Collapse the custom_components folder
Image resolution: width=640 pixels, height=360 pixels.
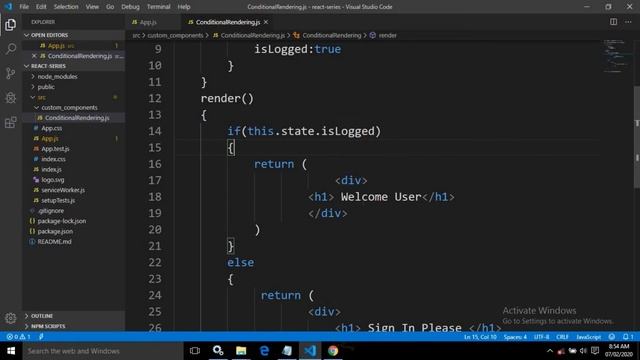(69, 107)
